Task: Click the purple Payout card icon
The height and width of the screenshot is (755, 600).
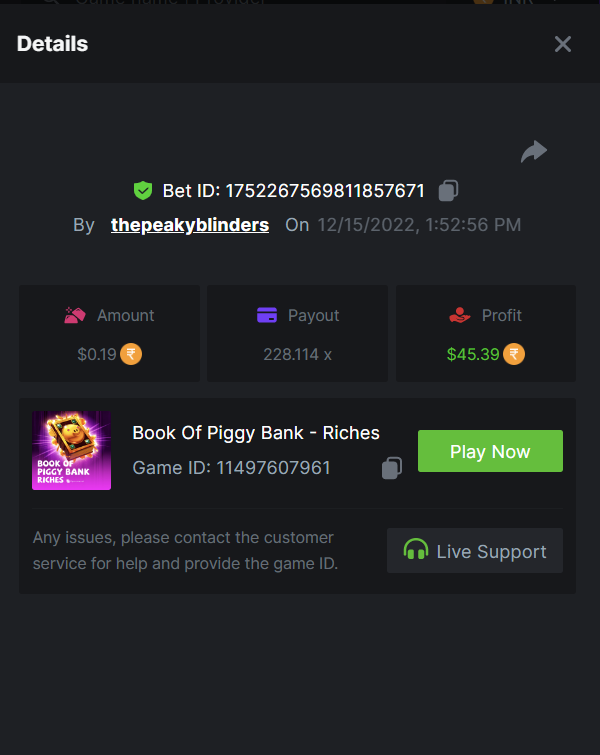Action: click(x=267, y=315)
